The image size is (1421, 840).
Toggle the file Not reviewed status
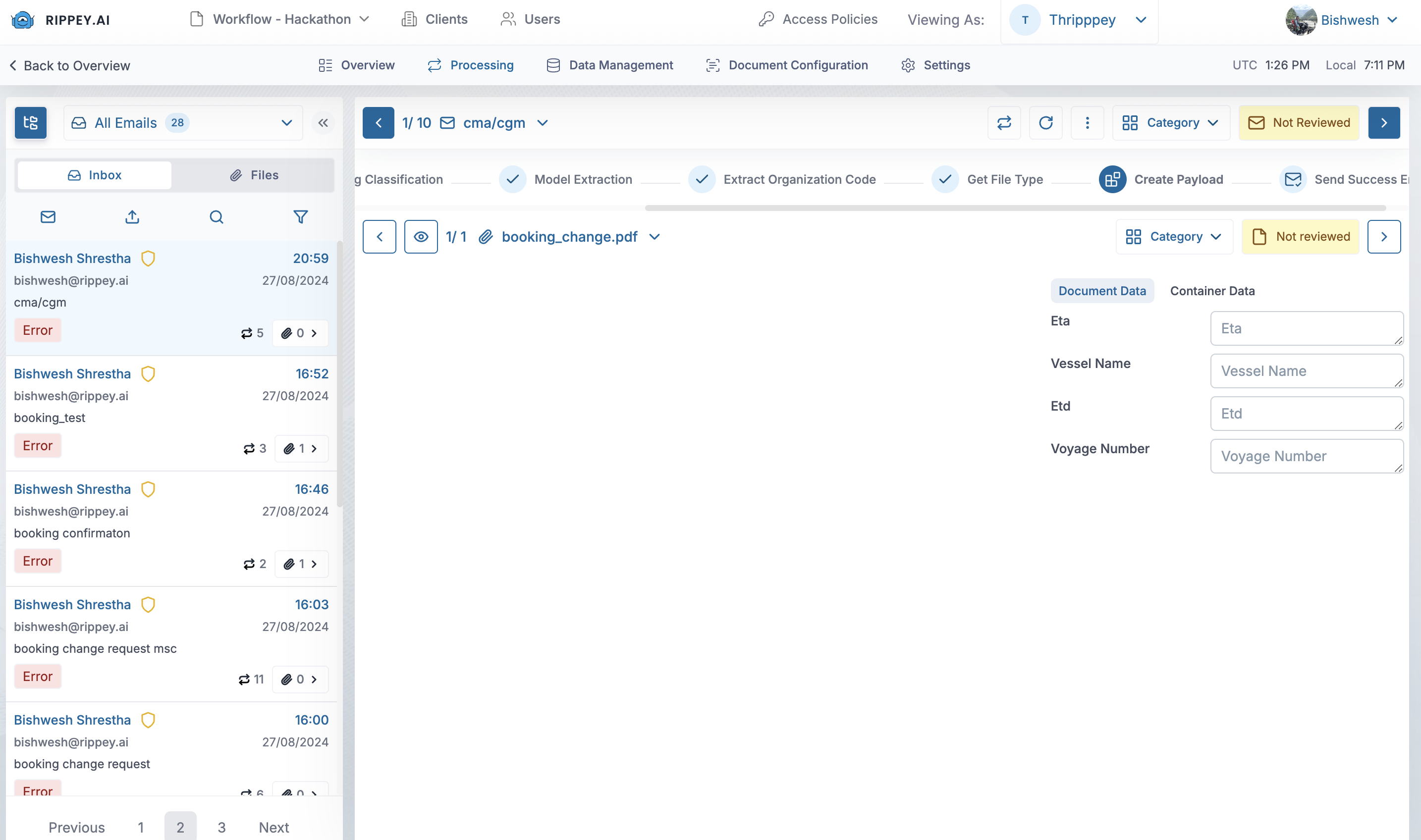1301,237
